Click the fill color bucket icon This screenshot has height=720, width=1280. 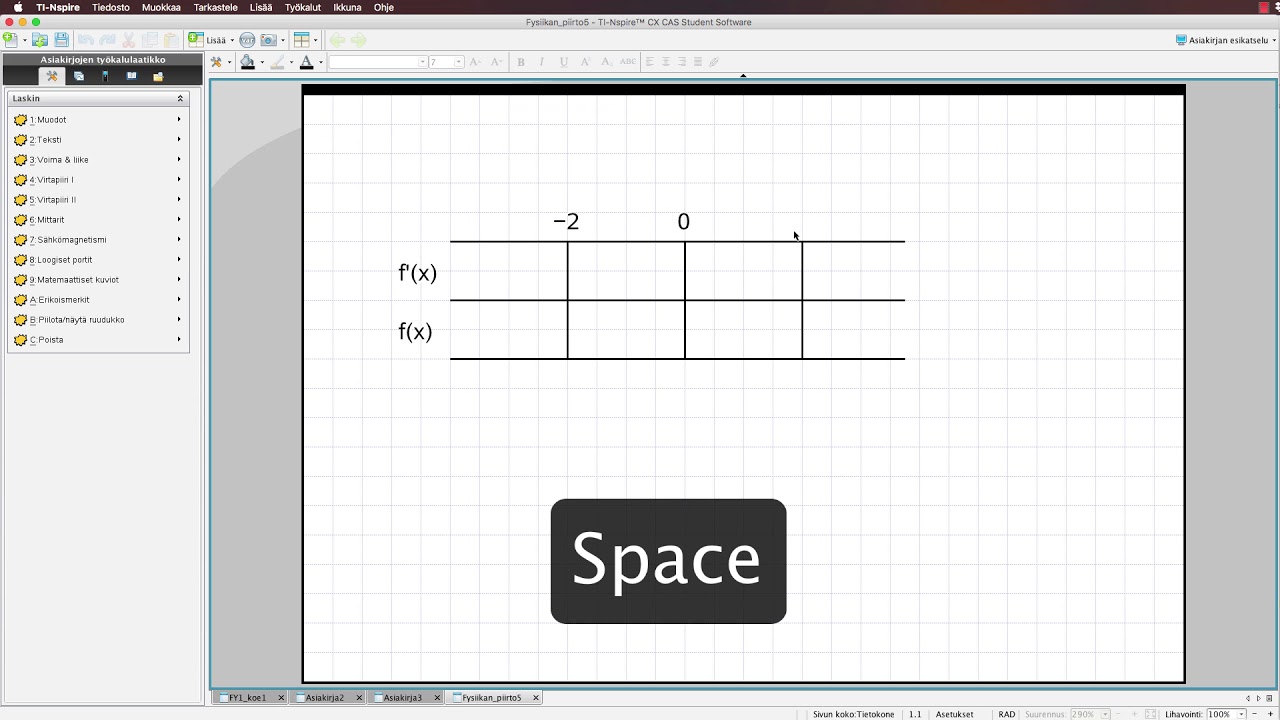247,62
